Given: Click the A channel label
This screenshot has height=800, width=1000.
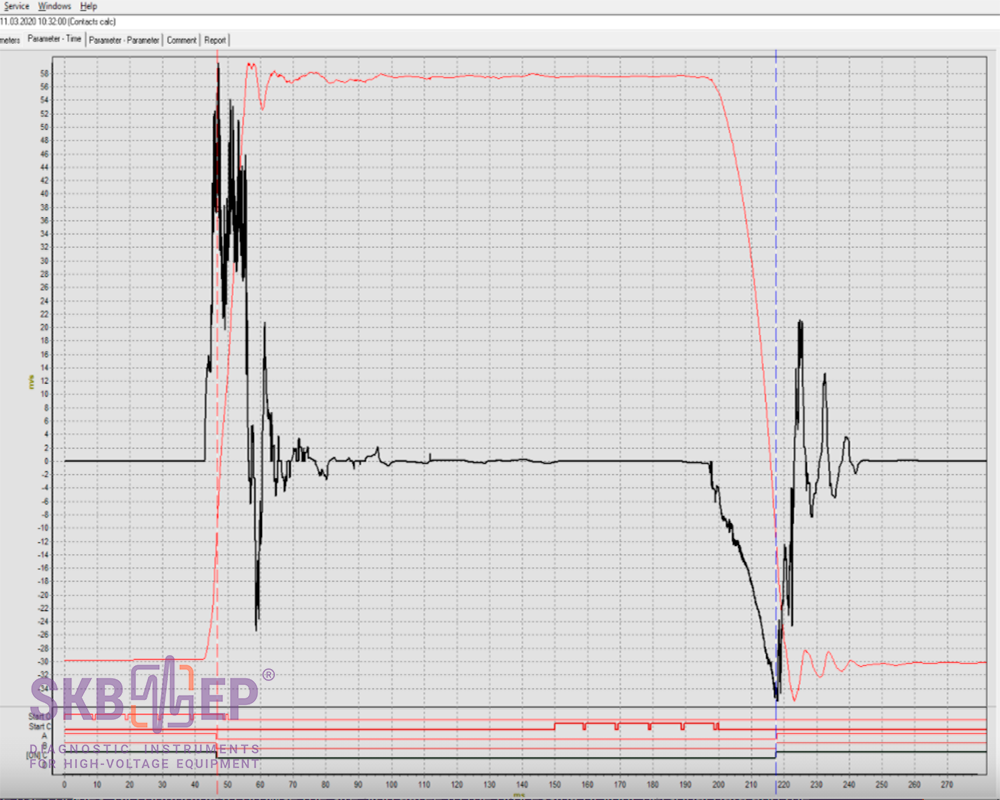Looking at the screenshot, I should pos(45,736).
